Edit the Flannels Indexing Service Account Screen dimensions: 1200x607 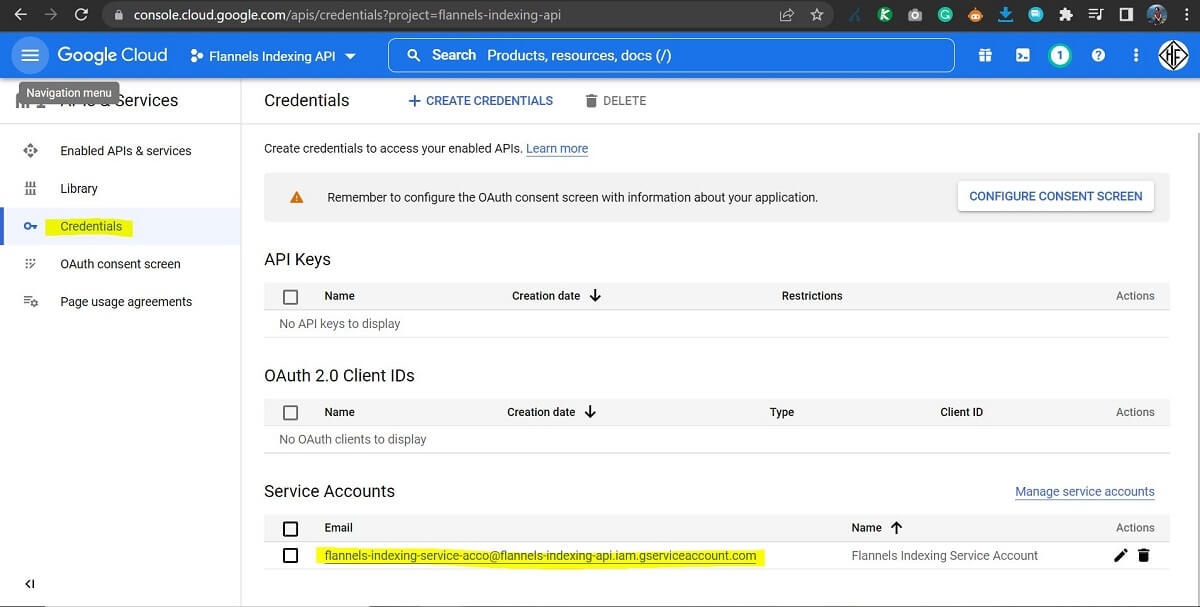tap(1120, 556)
